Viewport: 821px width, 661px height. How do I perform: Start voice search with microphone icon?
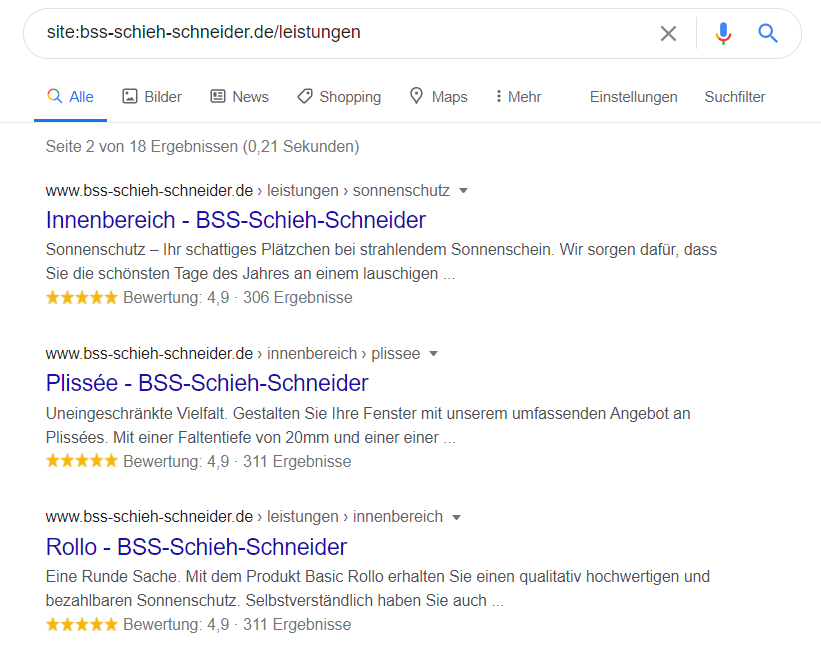click(723, 33)
